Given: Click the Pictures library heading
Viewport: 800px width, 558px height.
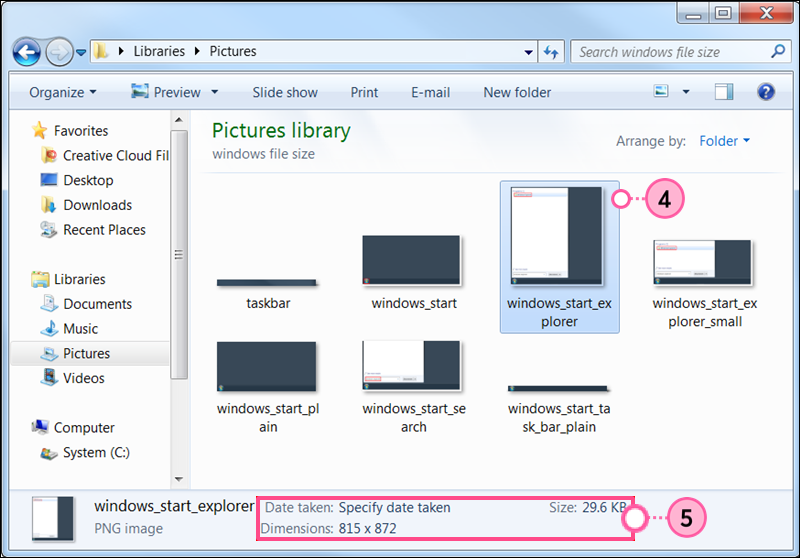Looking at the screenshot, I should [281, 131].
